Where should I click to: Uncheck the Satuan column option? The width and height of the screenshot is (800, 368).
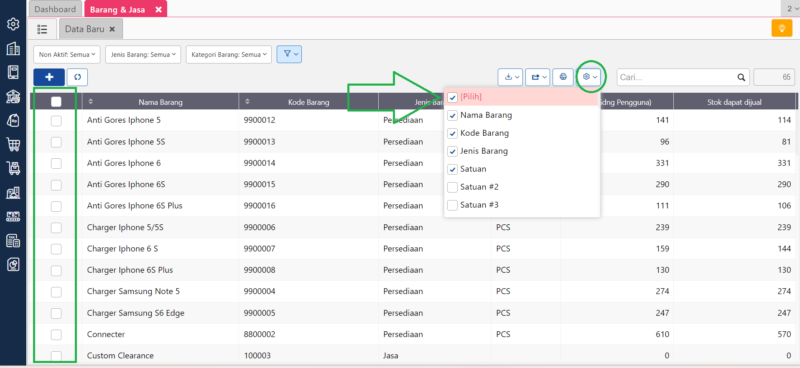coord(452,169)
